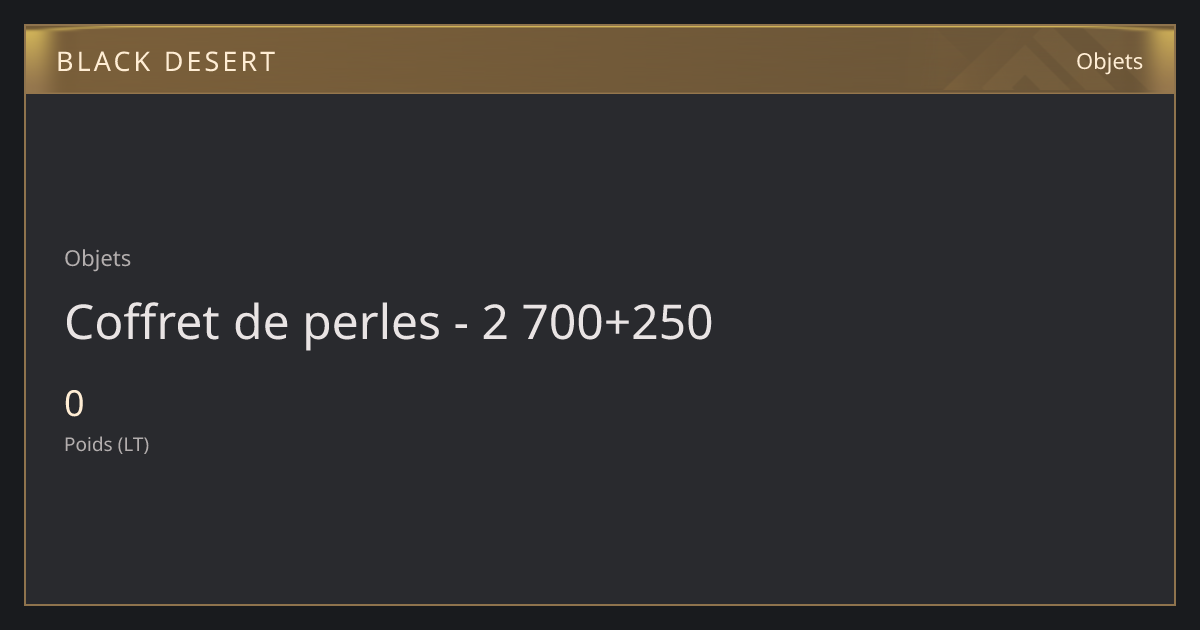Select the Objets breadcrumb above the title

pos(98,258)
